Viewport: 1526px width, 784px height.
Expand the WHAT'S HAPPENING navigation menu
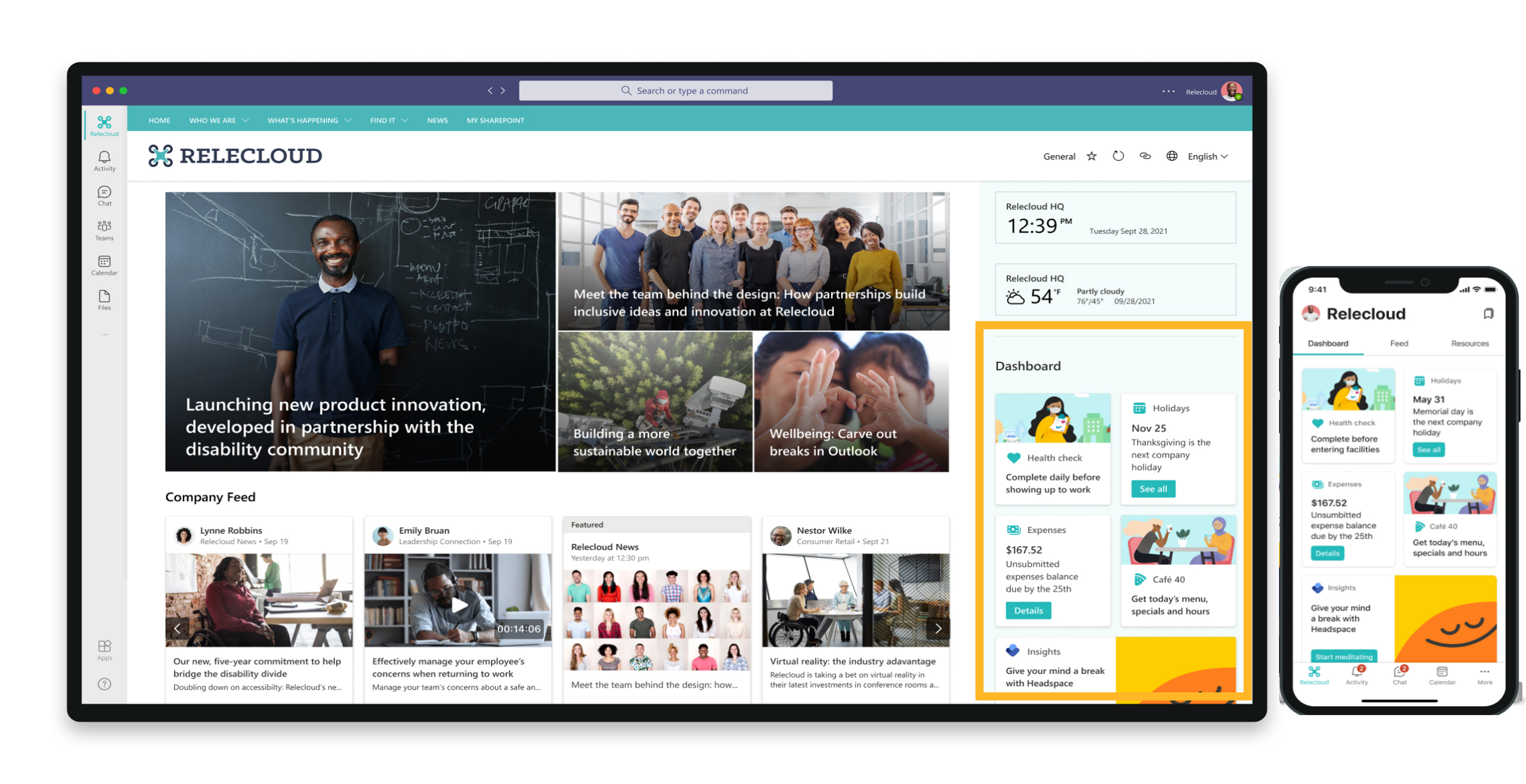click(x=306, y=120)
